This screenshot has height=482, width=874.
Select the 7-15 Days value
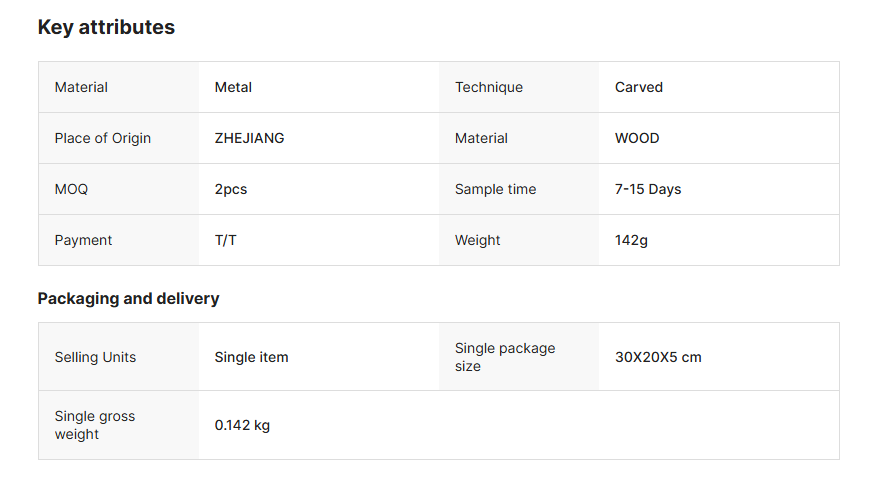648,189
